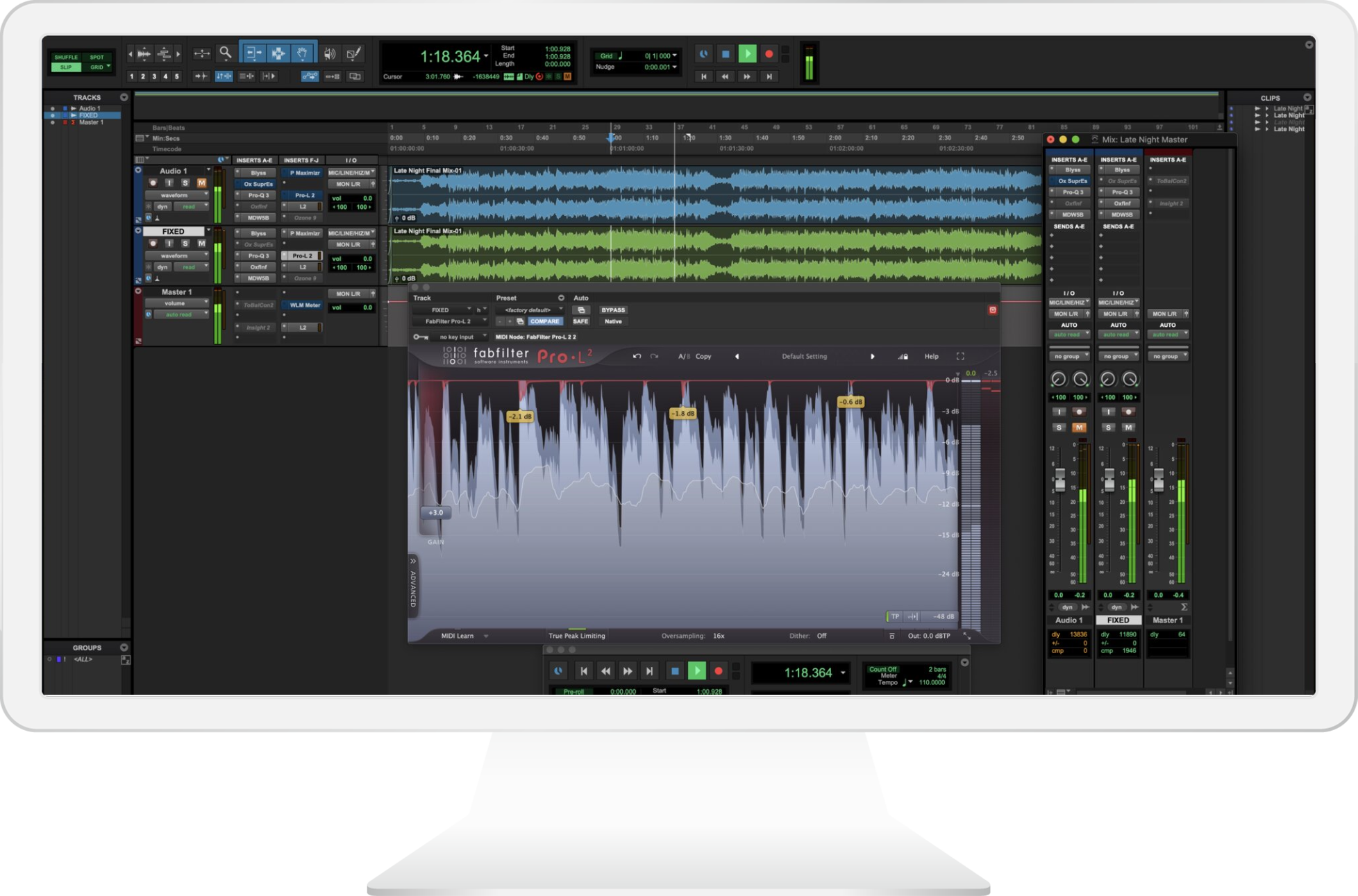Click the Stop button in main toolbar
This screenshot has width=1358, height=896.
coord(726,53)
